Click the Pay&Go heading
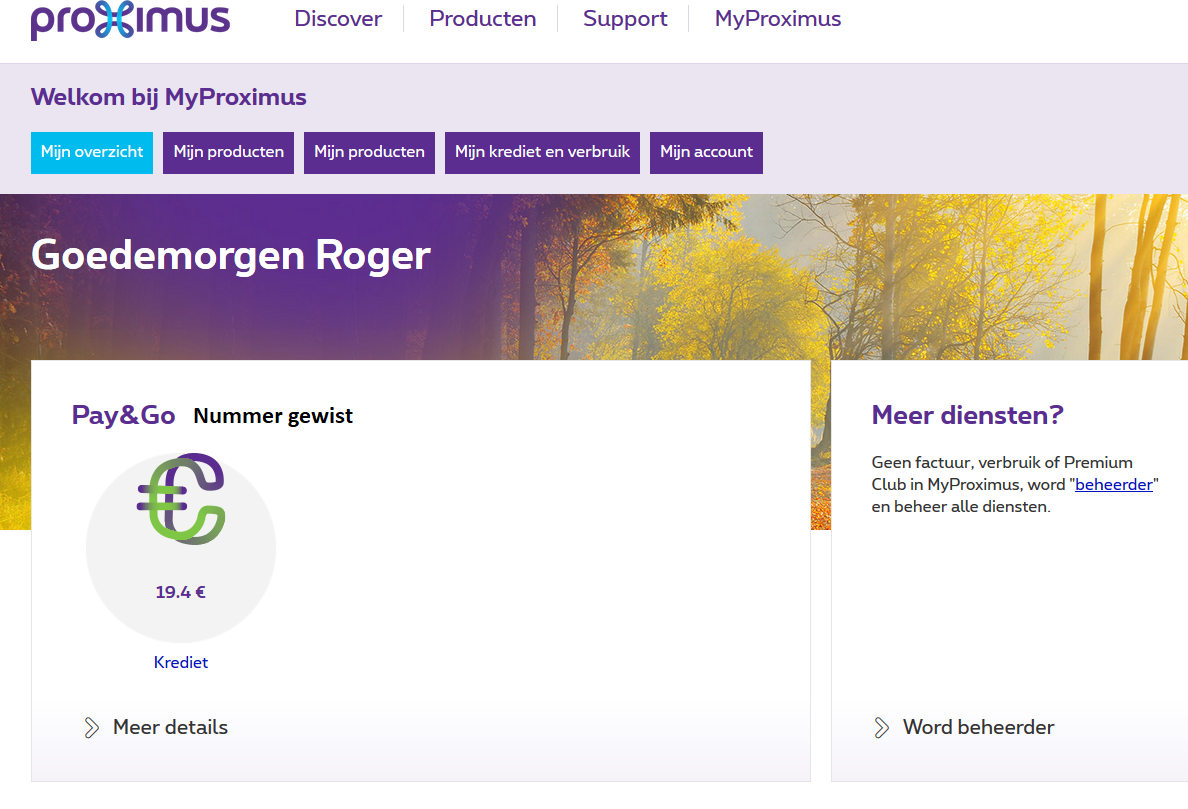 [123, 415]
